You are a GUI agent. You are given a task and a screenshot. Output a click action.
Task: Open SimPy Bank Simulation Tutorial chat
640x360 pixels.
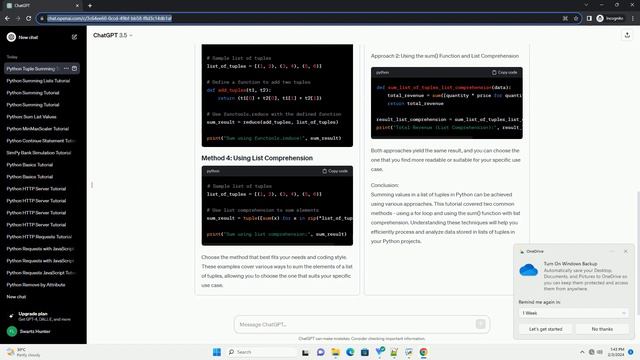[x=39, y=153]
